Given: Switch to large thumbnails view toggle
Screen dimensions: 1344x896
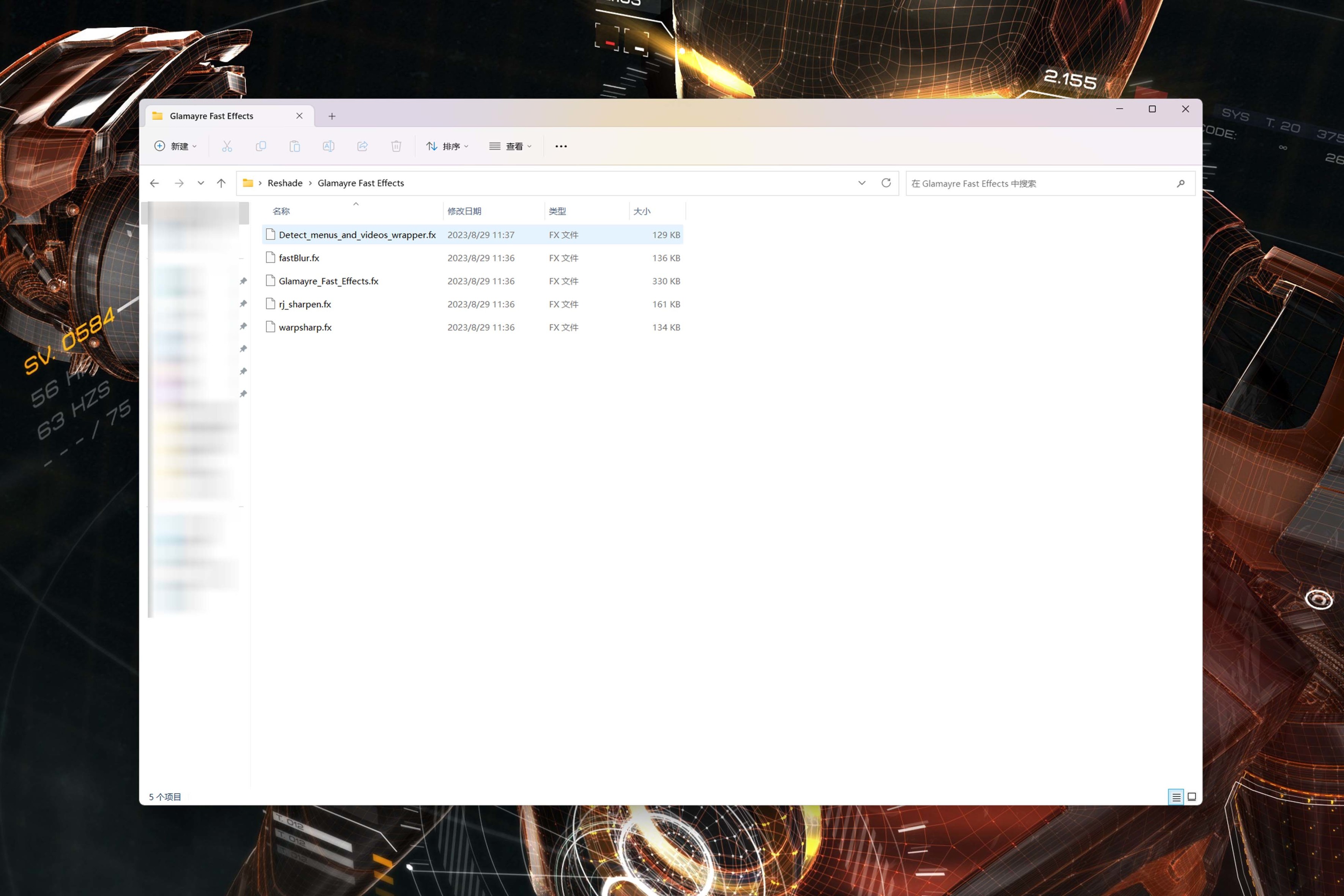Looking at the screenshot, I should point(1191,797).
